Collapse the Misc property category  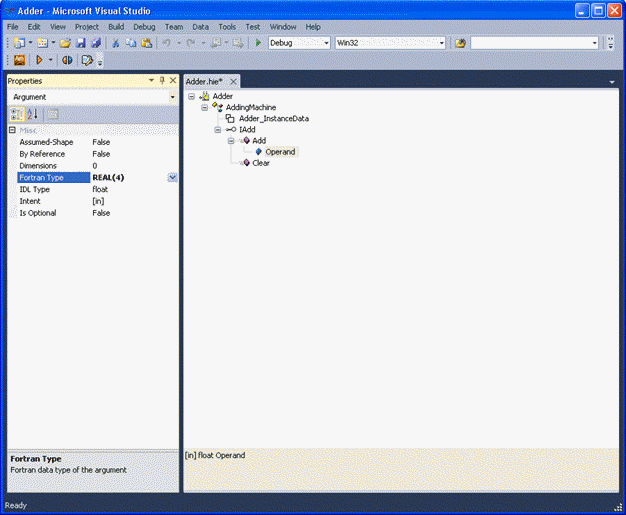tap(12, 130)
